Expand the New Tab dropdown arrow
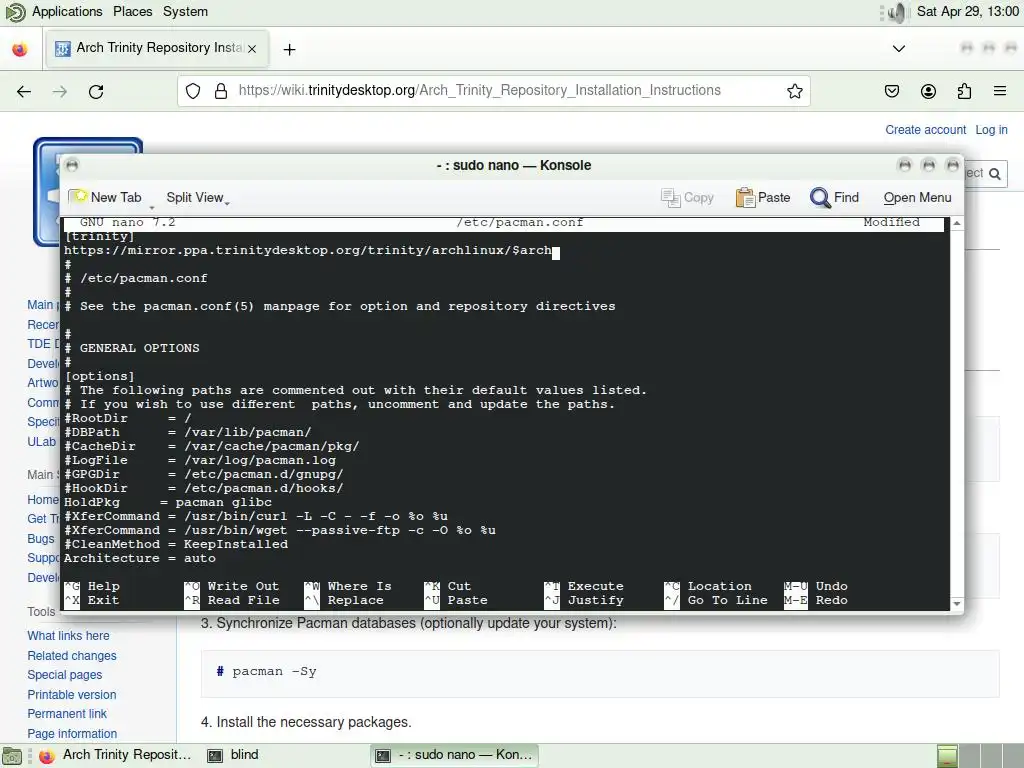Viewport: 1024px width, 768px height. click(152, 206)
